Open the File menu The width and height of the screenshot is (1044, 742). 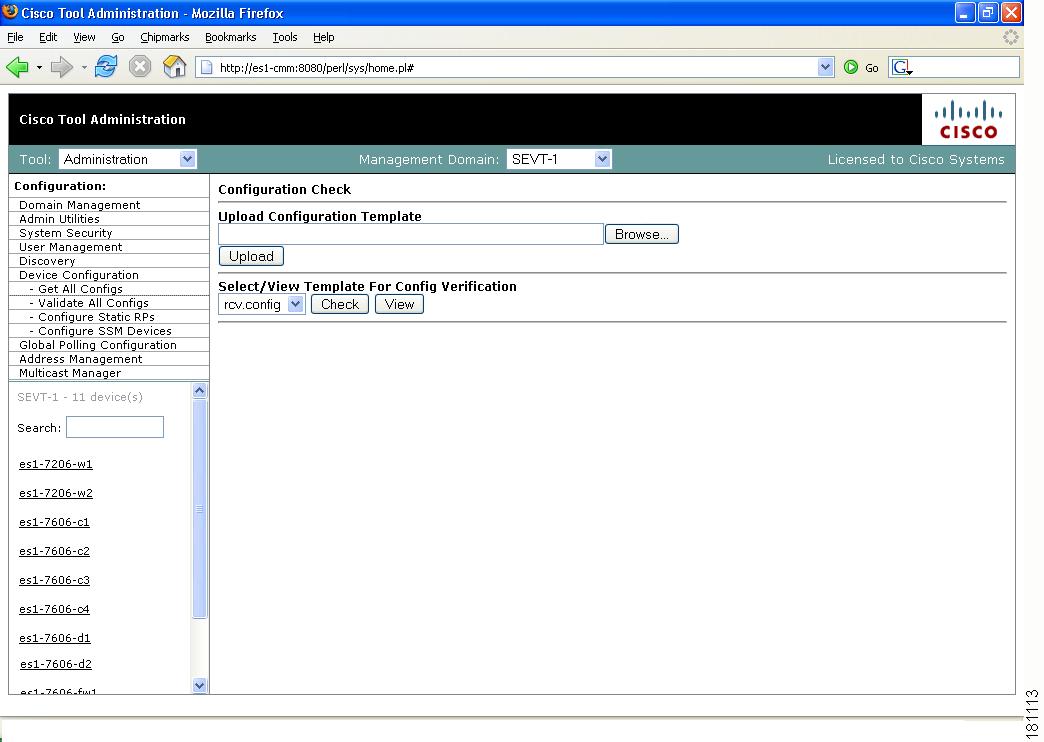[x=15, y=37]
